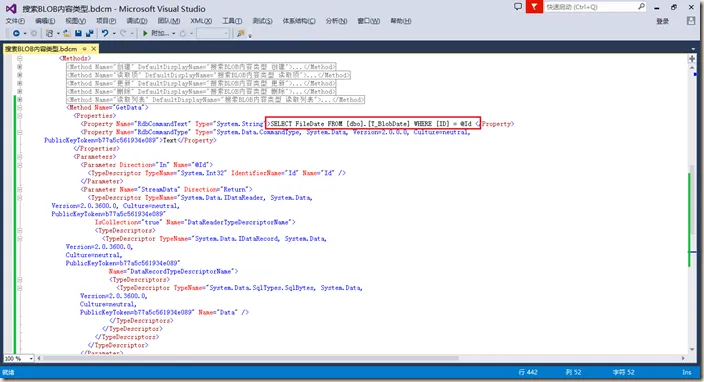Collapse the GetData Method outline

(19, 107)
